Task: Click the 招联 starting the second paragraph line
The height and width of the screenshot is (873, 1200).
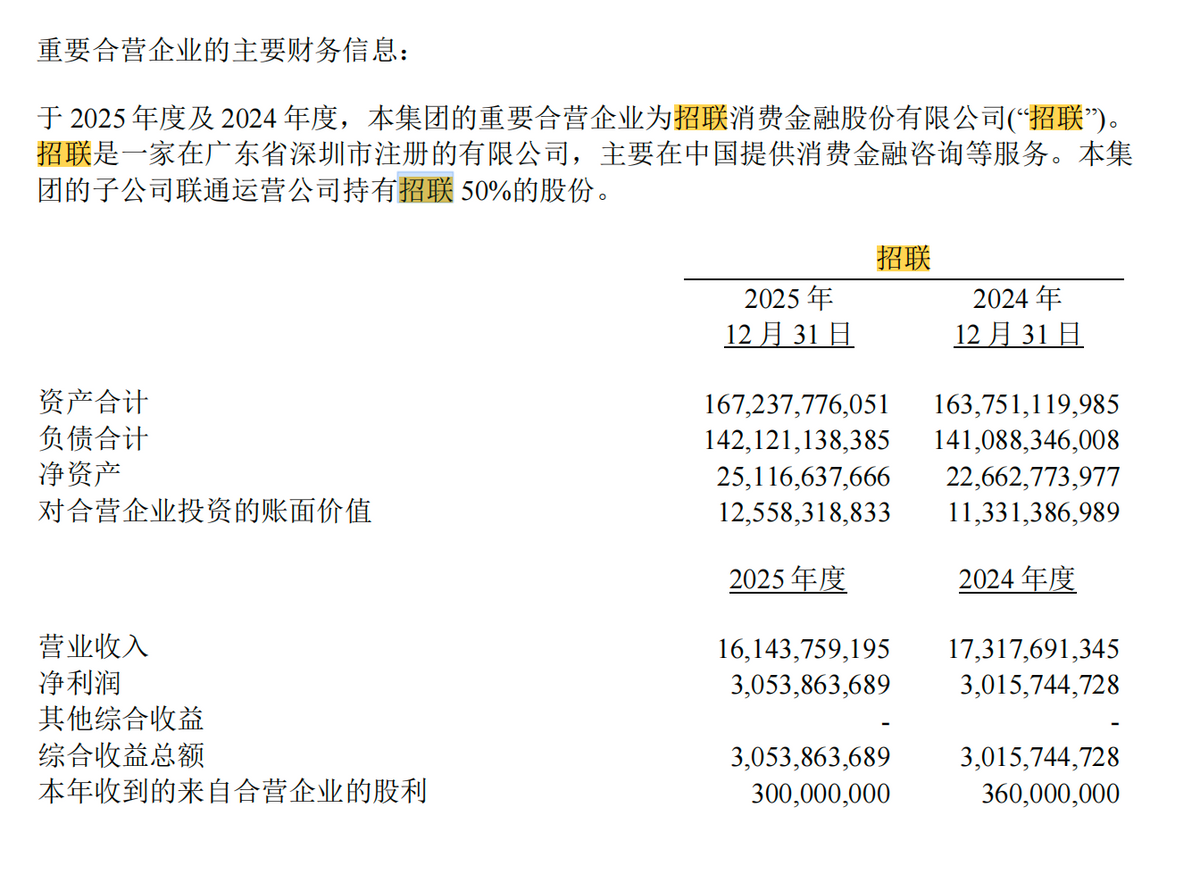Action: pyautogui.click(x=65, y=154)
